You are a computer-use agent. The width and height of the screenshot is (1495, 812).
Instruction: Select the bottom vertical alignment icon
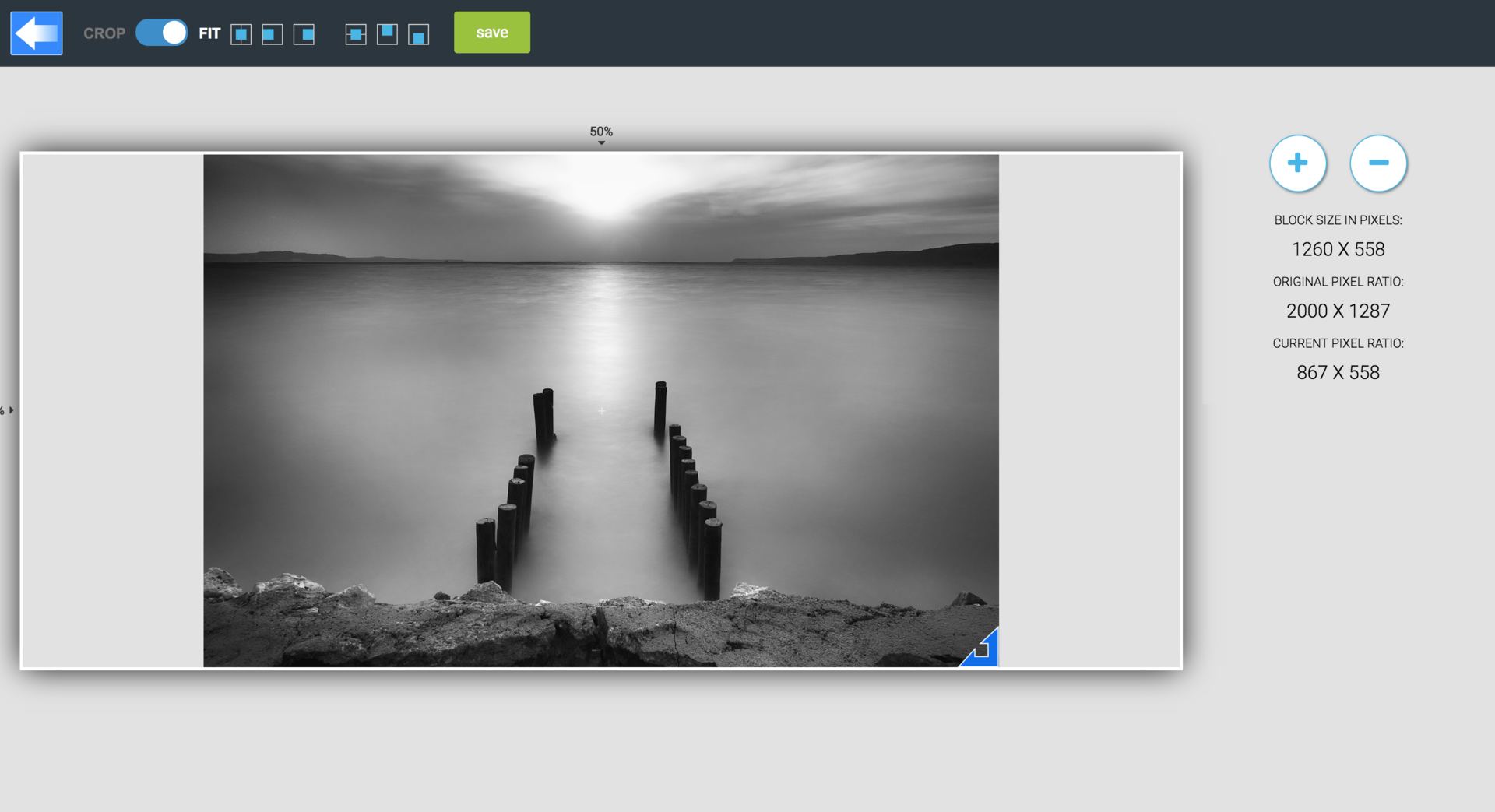pos(419,34)
